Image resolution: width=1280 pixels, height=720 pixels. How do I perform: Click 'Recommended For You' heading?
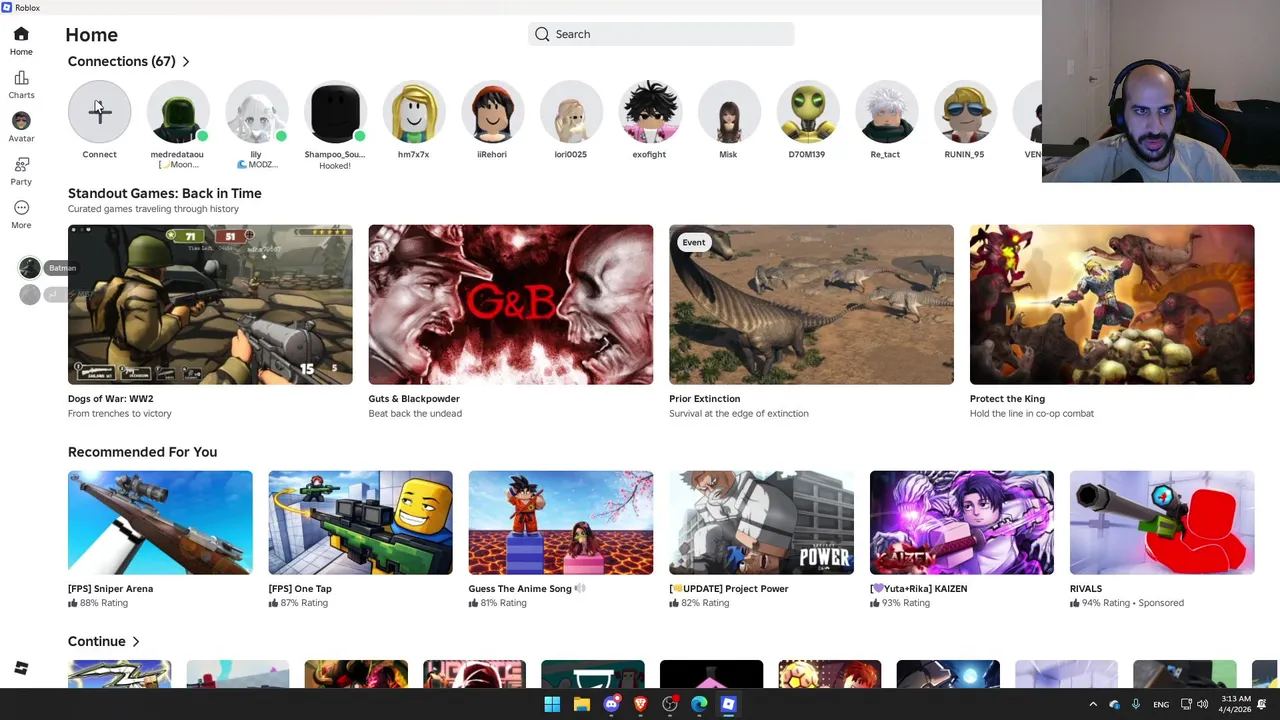(142, 452)
